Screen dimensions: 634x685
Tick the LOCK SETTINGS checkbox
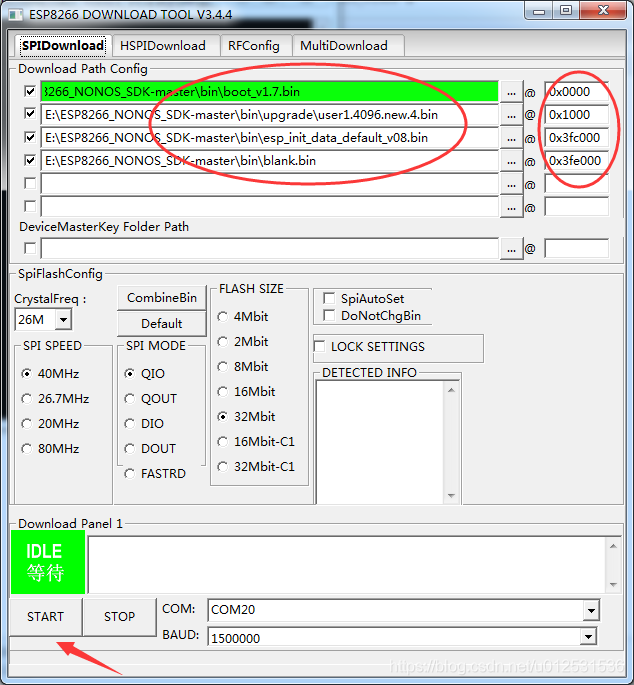[x=319, y=346]
